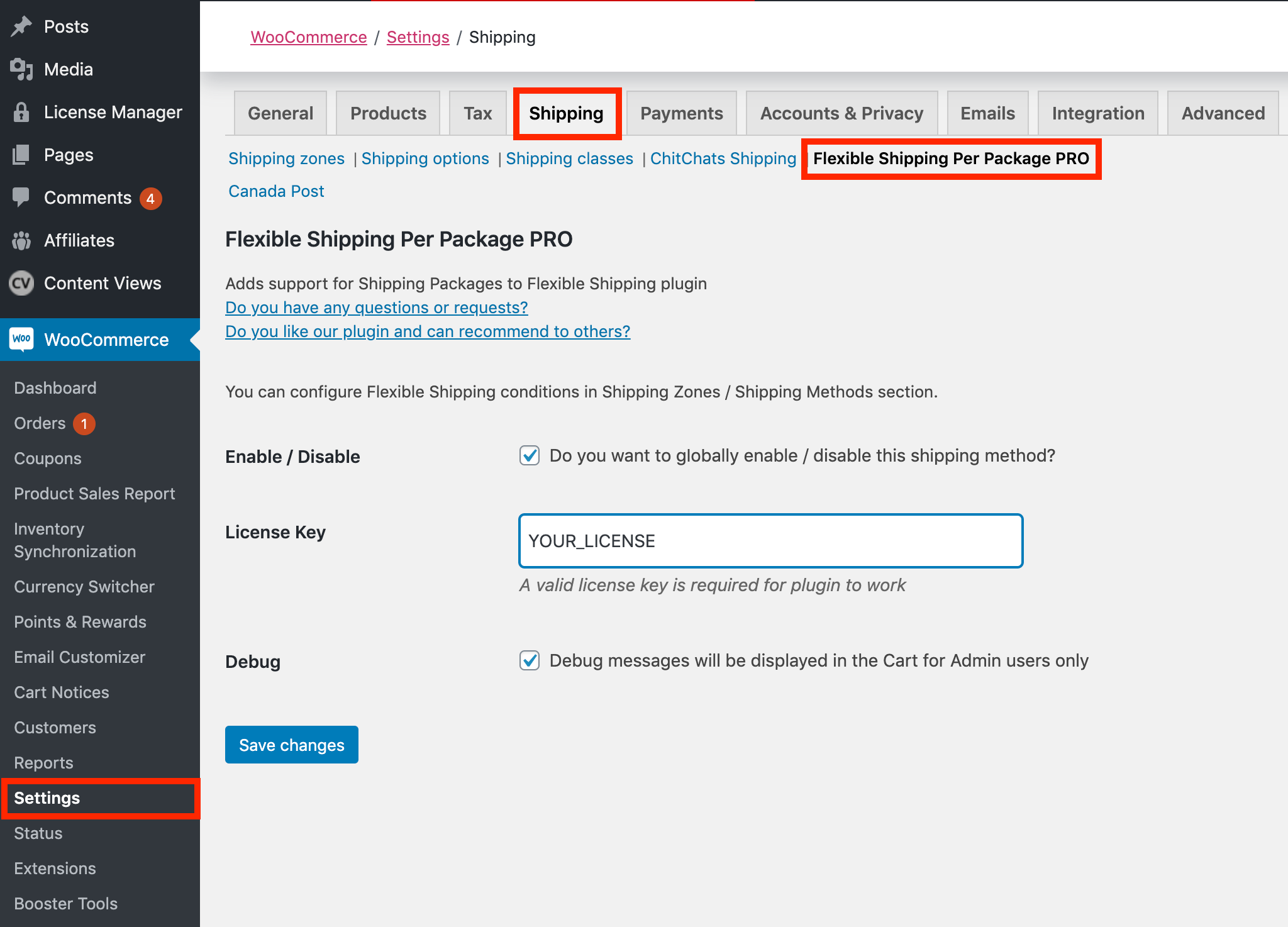The width and height of the screenshot is (1288, 927).
Task: Click the Comments speech bubble icon
Action: (x=21, y=197)
